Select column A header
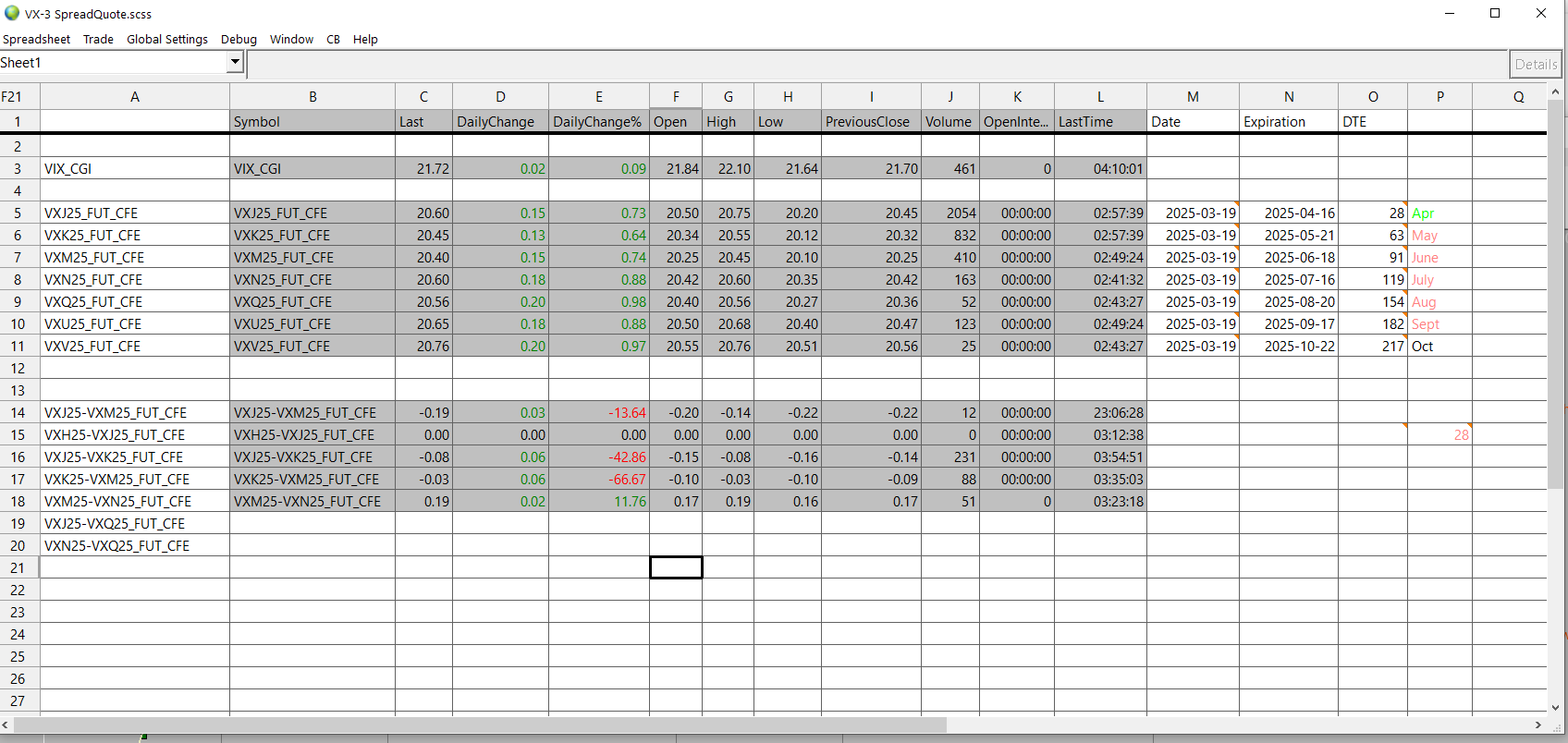The width and height of the screenshot is (1568, 743). 135,96
